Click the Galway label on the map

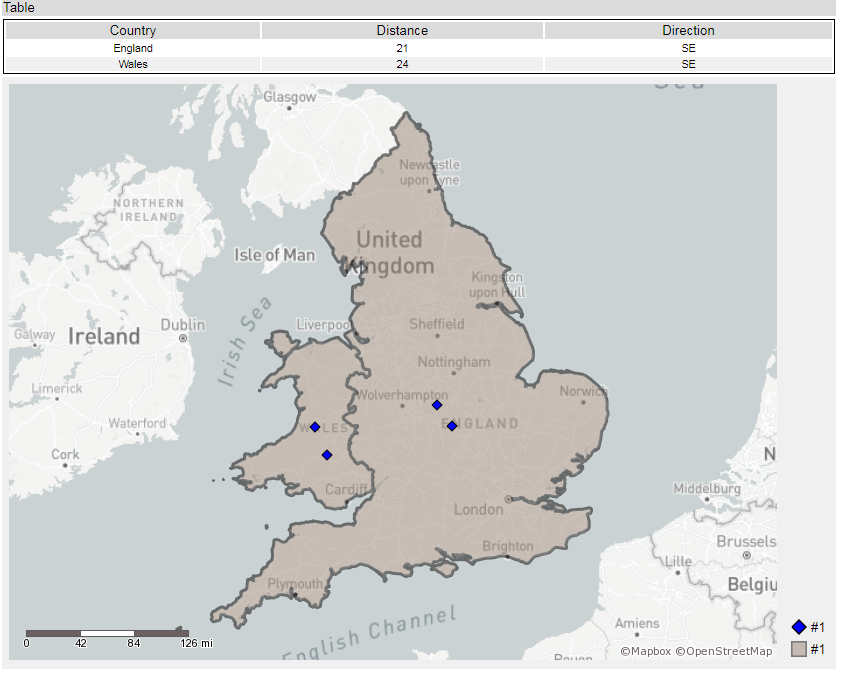coord(35,334)
